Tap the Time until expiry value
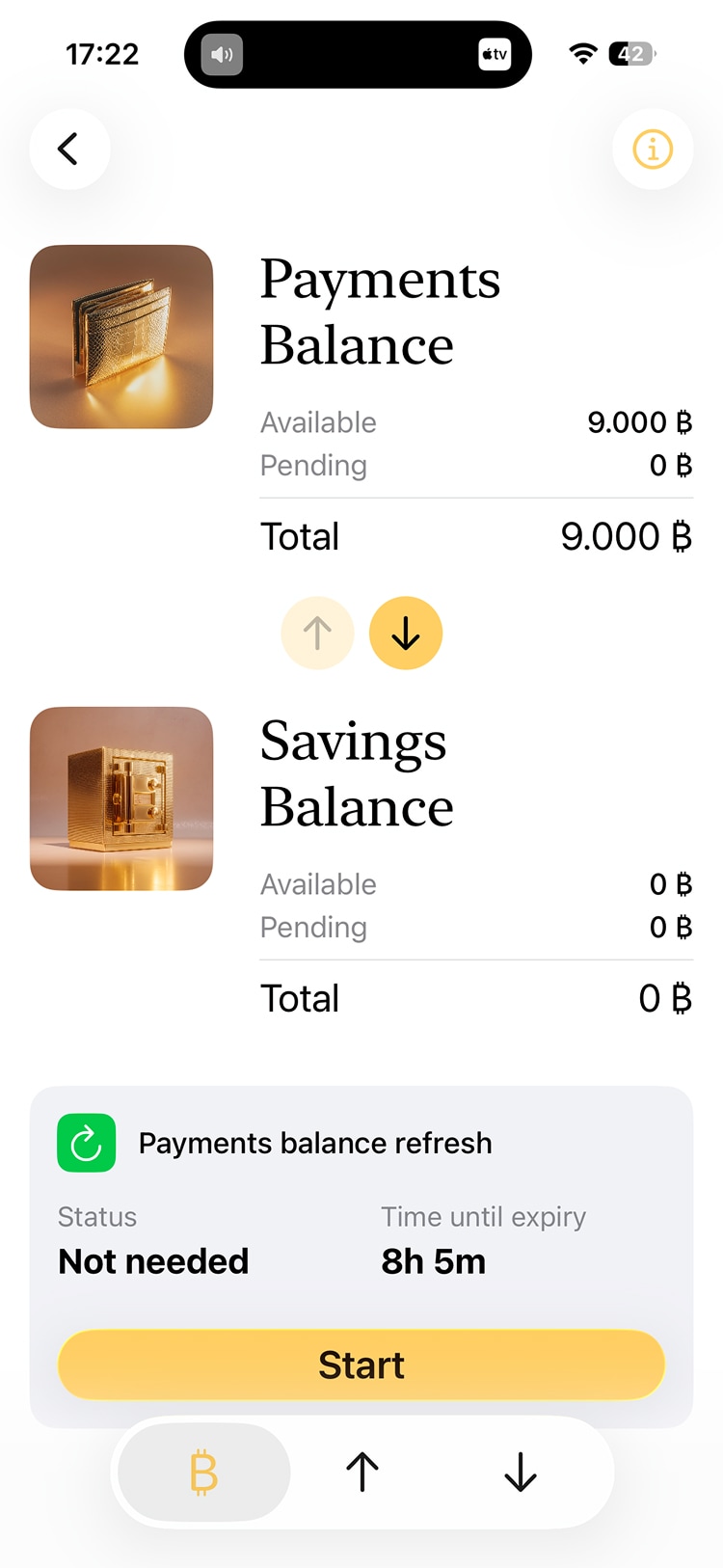 click(434, 1261)
